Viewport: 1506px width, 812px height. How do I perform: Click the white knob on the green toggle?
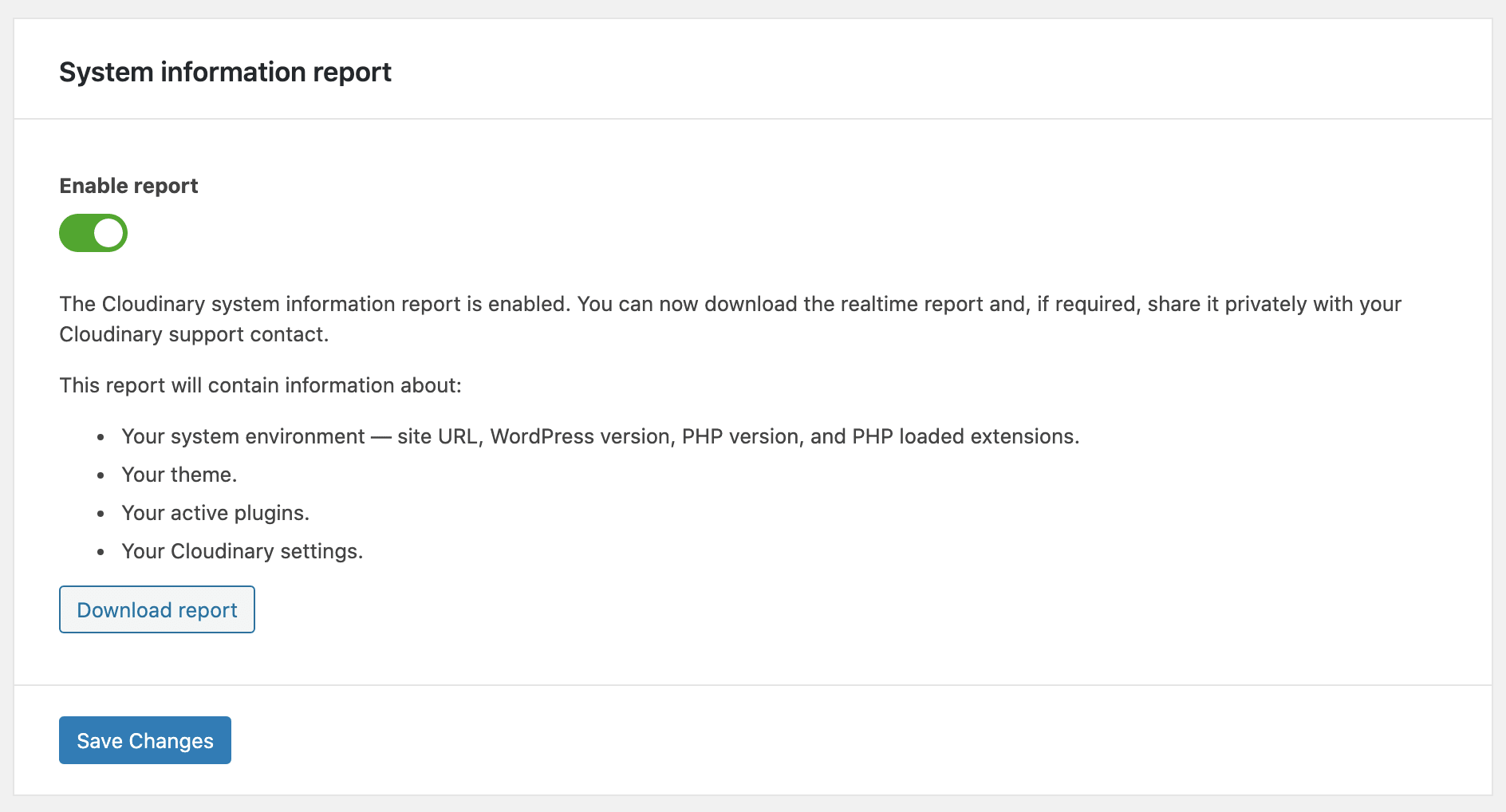click(x=108, y=233)
